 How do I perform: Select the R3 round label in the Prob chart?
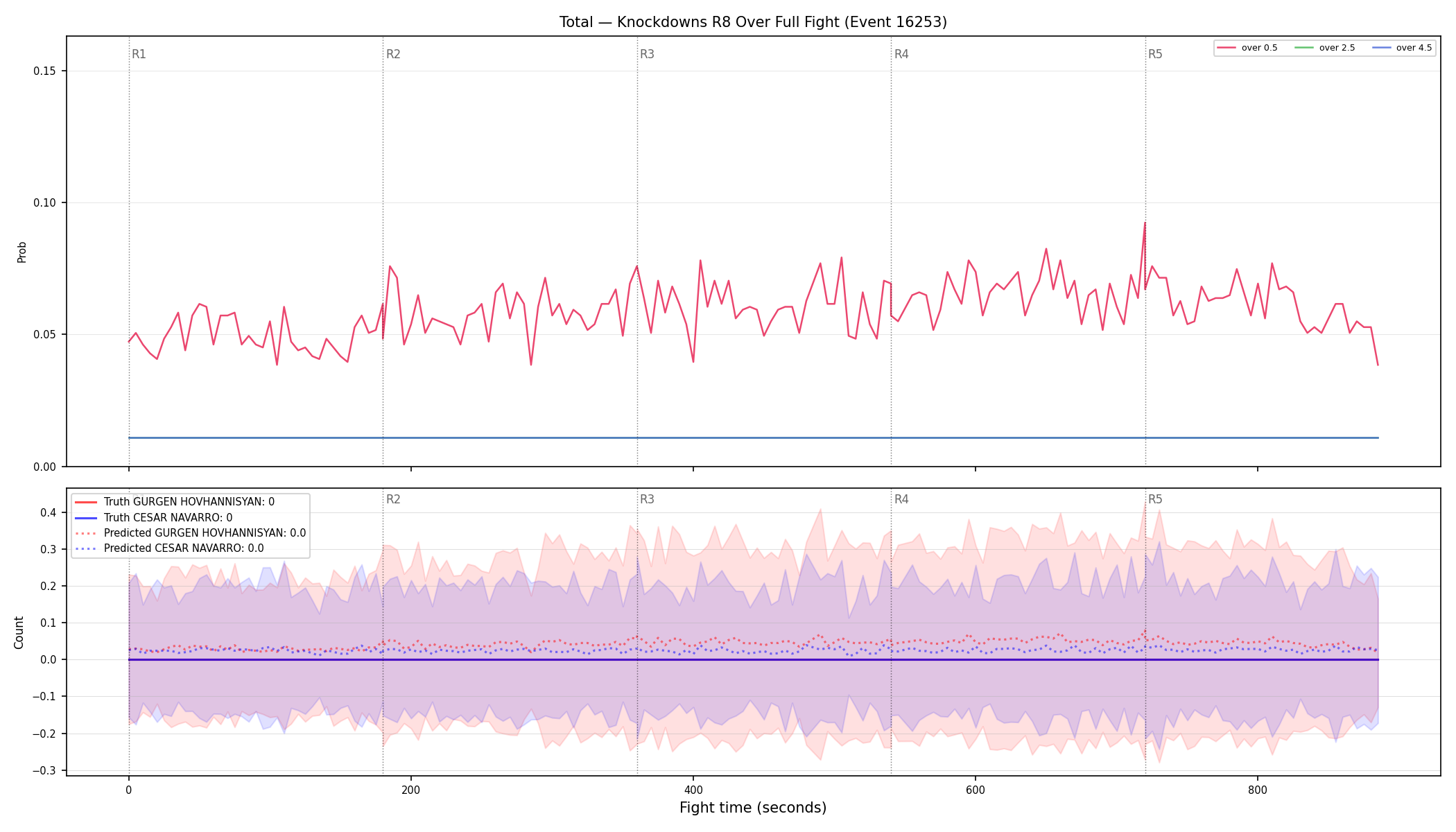[647, 54]
